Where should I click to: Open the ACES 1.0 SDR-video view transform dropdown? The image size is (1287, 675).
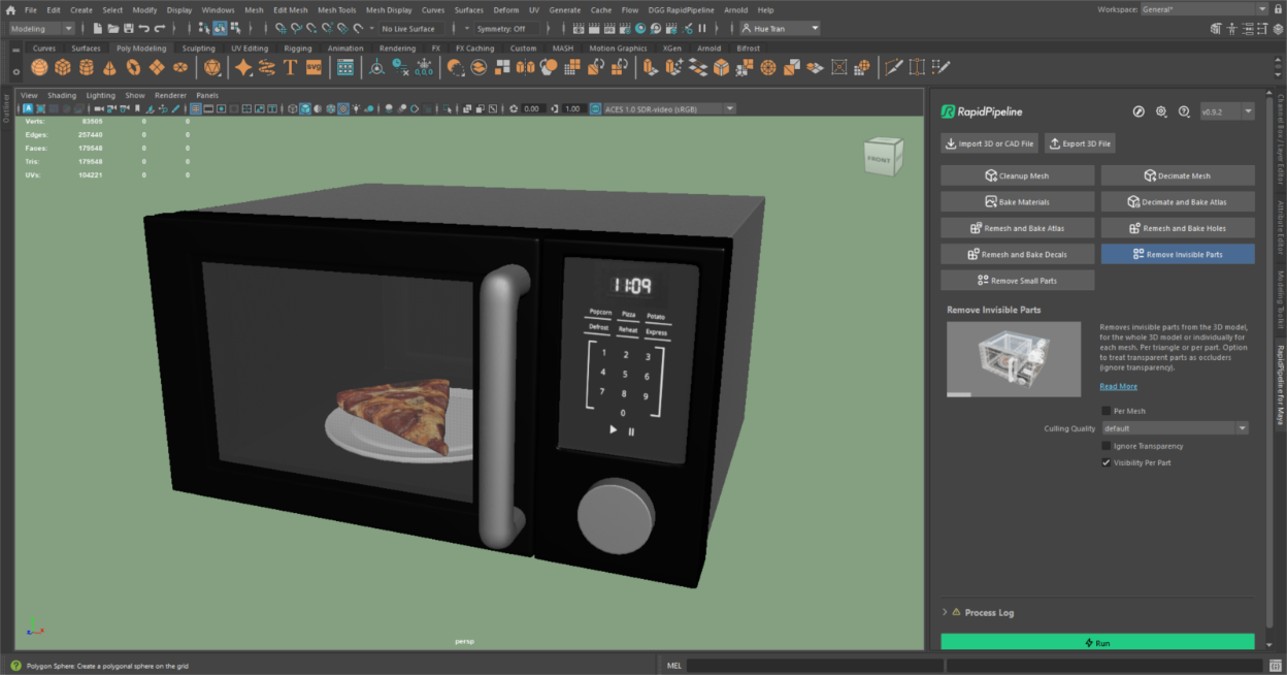670,108
